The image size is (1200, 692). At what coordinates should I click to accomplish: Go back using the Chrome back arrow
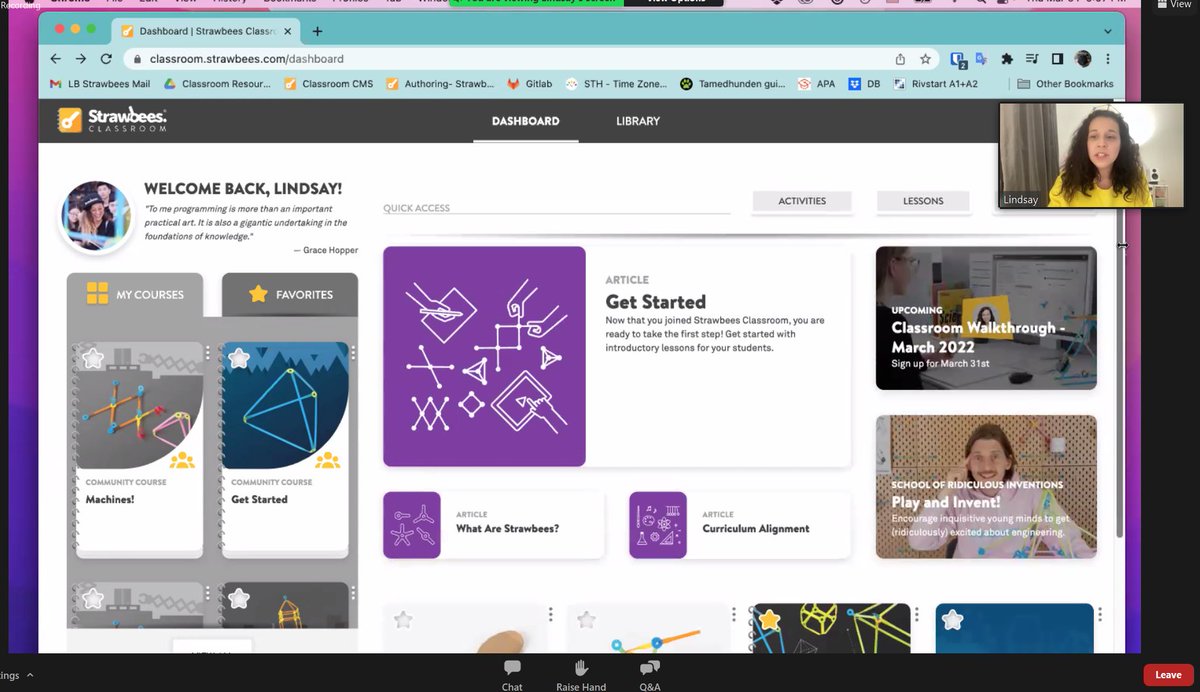click(56, 59)
